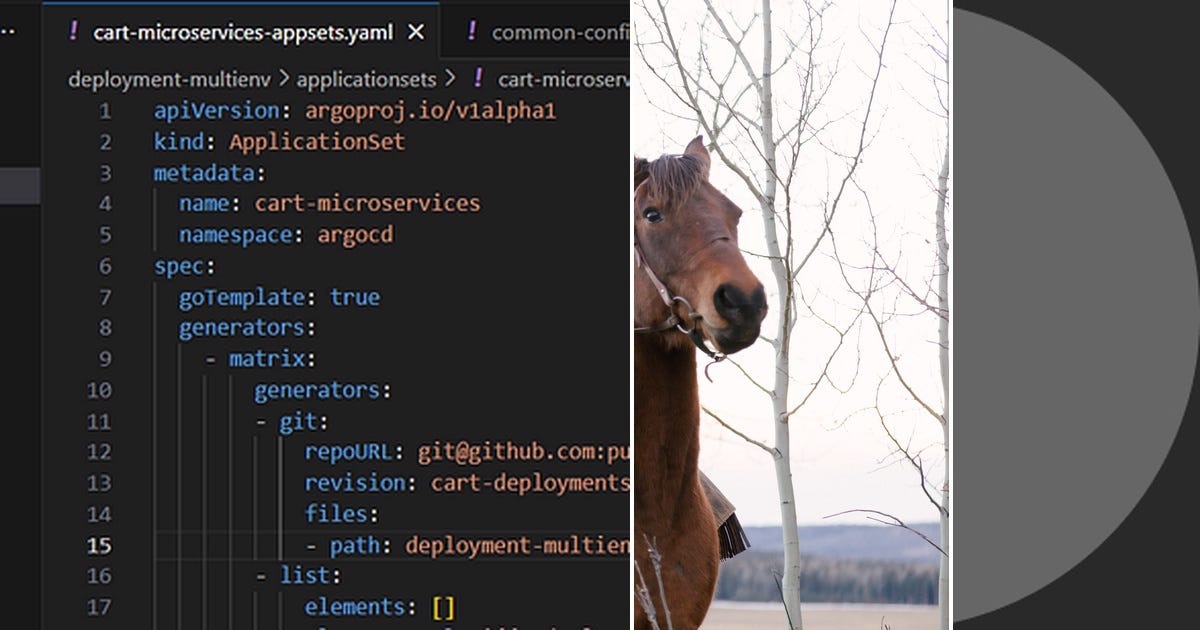Close the cart-microservices-appsets.yaml tab
The height and width of the screenshot is (630, 1200).
click(416, 32)
